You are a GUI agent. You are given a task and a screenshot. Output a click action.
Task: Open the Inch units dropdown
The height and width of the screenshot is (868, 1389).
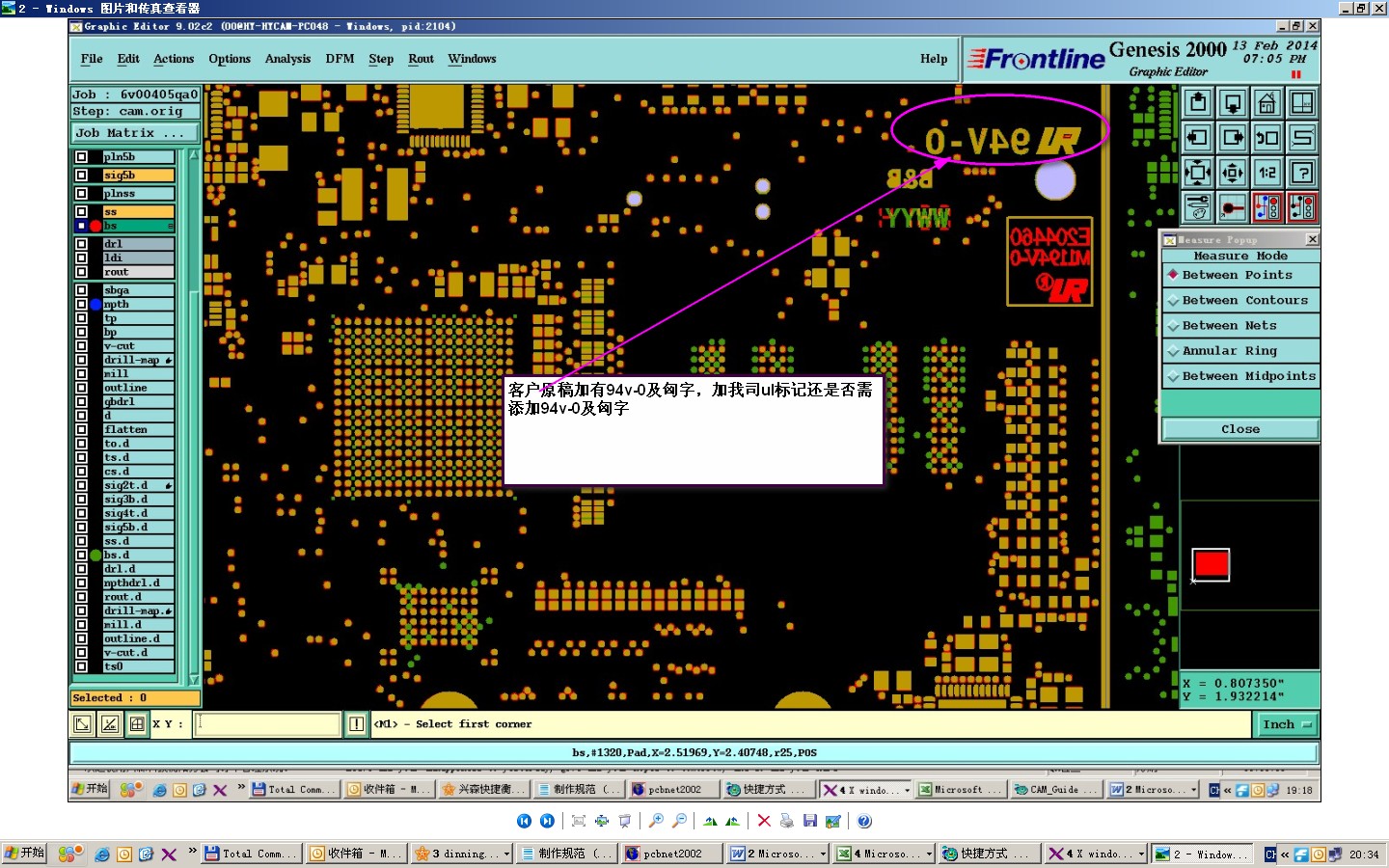coord(1287,724)
